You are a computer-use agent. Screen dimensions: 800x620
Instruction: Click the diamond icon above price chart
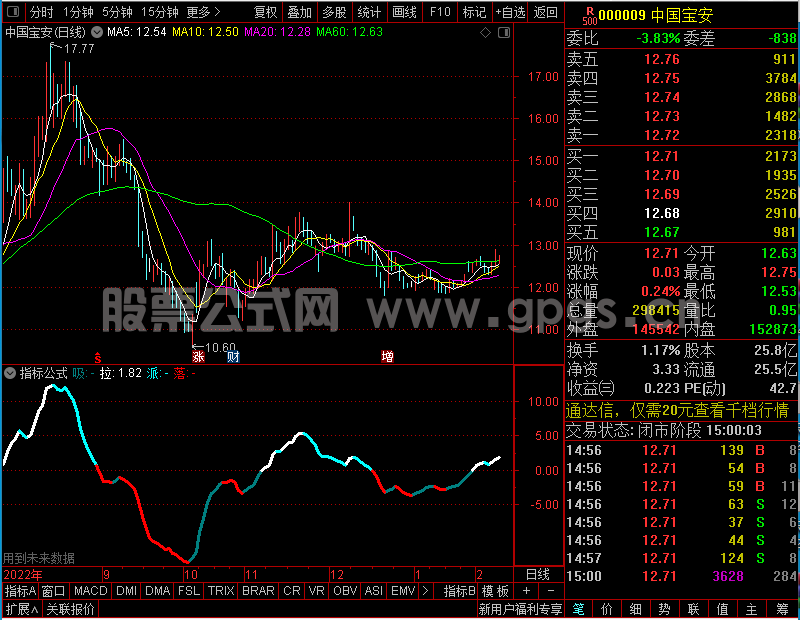coord(485,33)
